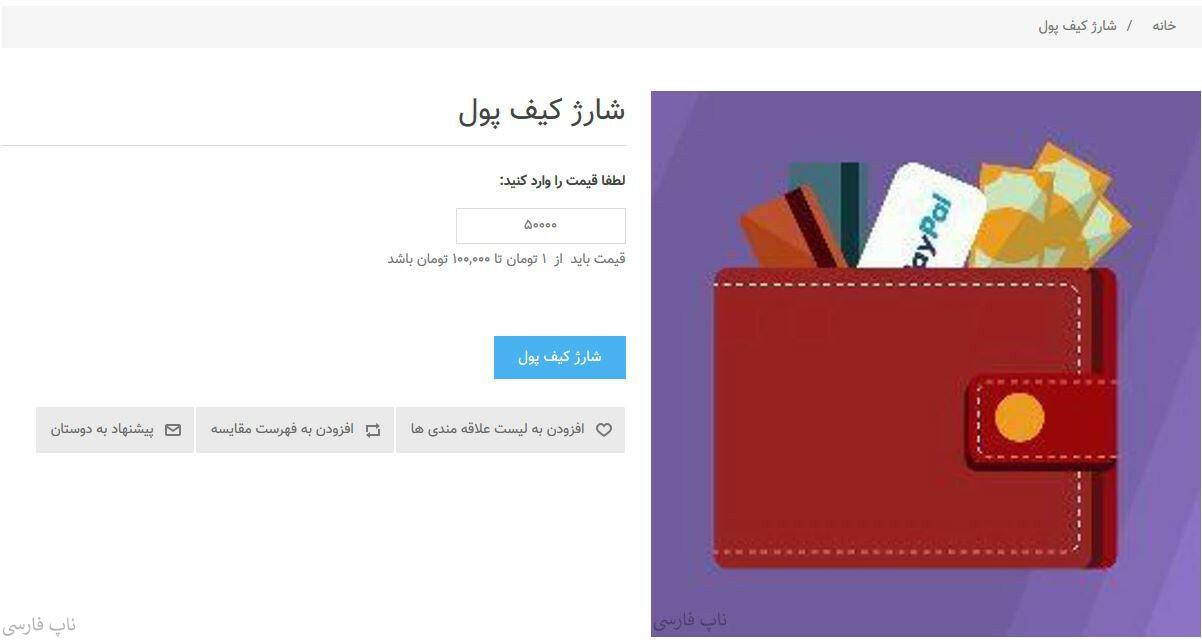Select شارژ کیف پول breadcrumb item

[x=1077, y=26]
